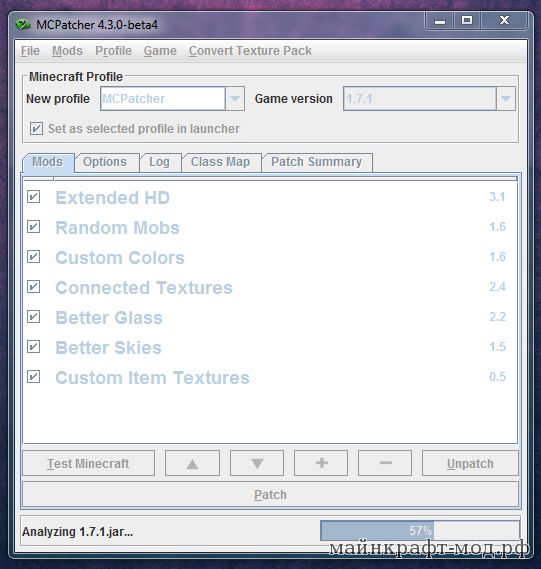The image size is (541, 569).
Task: Click Custom Item Textures version 0.5
Action: click(497, 376)
